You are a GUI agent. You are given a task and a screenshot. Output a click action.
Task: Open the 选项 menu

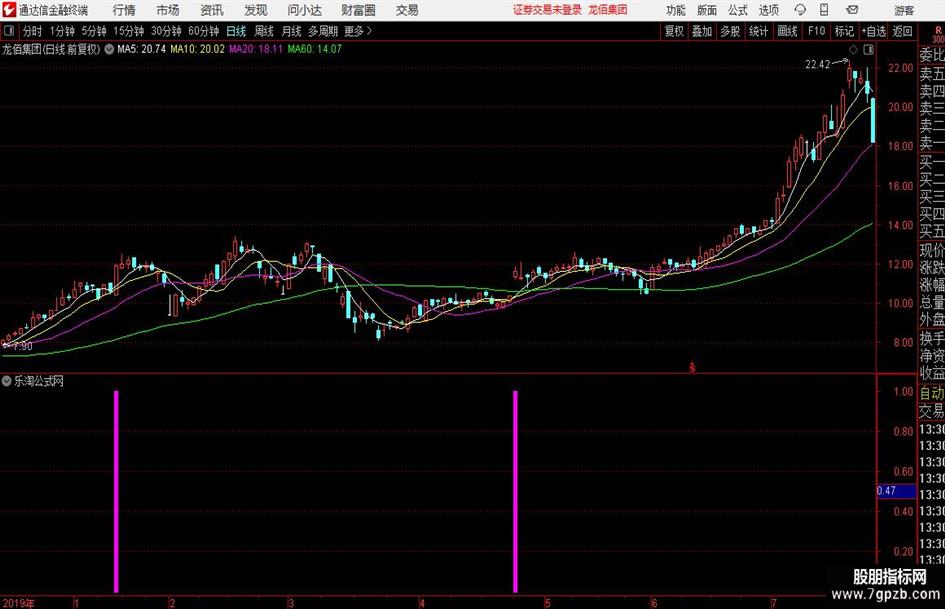coord(768,10)
